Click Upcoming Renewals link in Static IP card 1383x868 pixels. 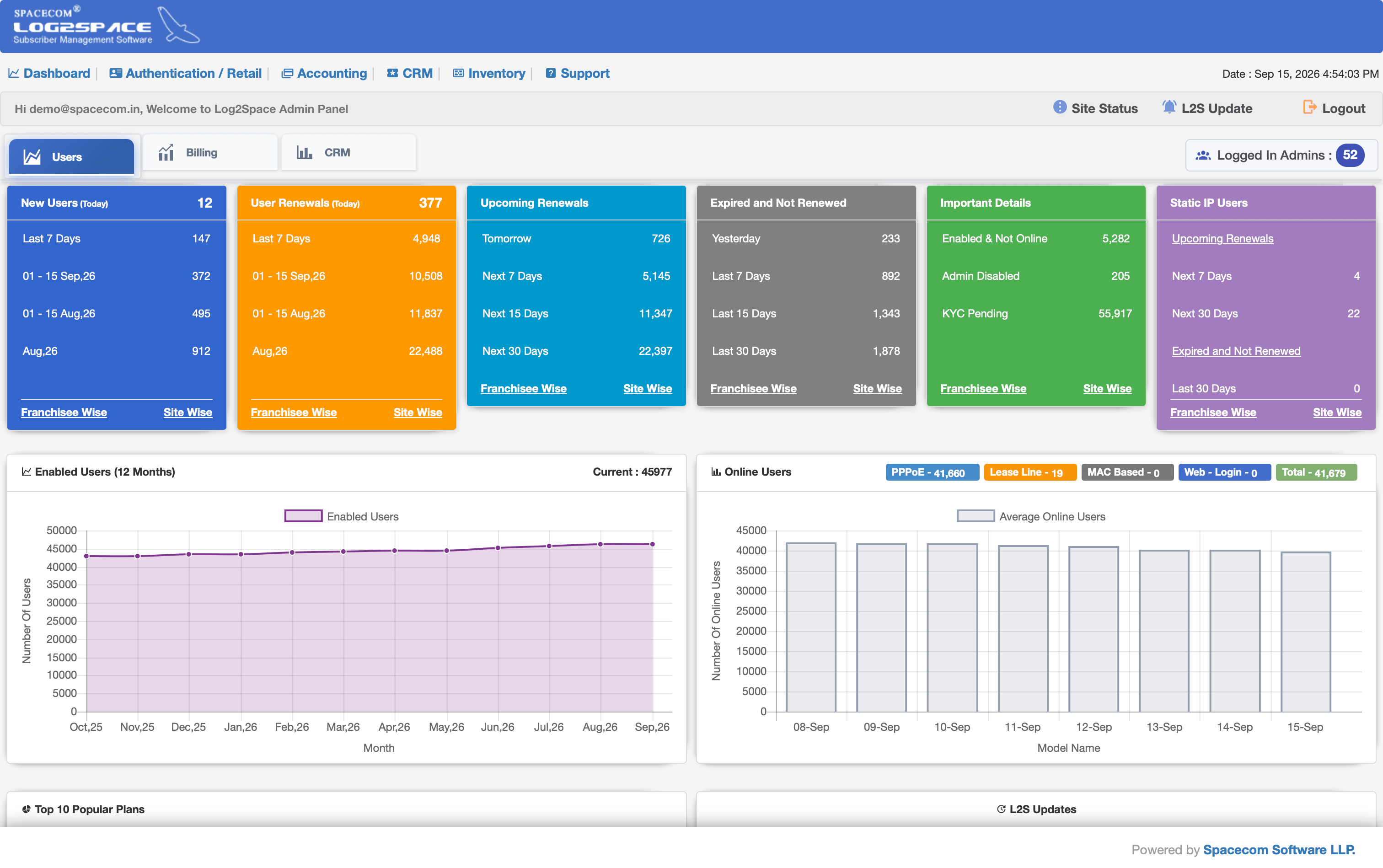pos(1222,239)
